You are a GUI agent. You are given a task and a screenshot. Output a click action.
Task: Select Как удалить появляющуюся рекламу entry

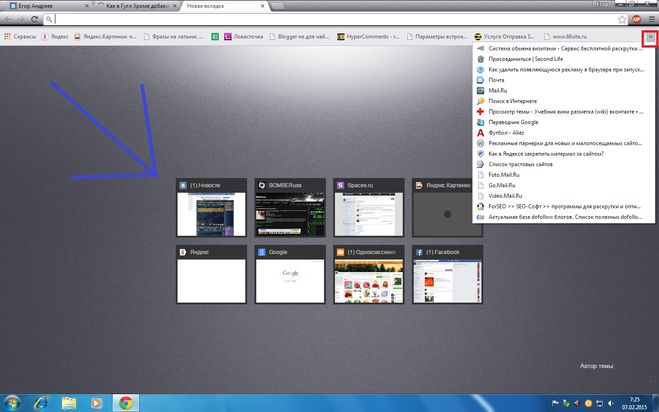(x=564, y=69)
